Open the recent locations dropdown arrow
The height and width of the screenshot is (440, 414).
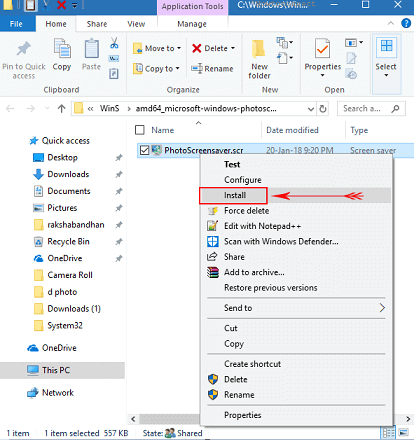click(47, 109)
